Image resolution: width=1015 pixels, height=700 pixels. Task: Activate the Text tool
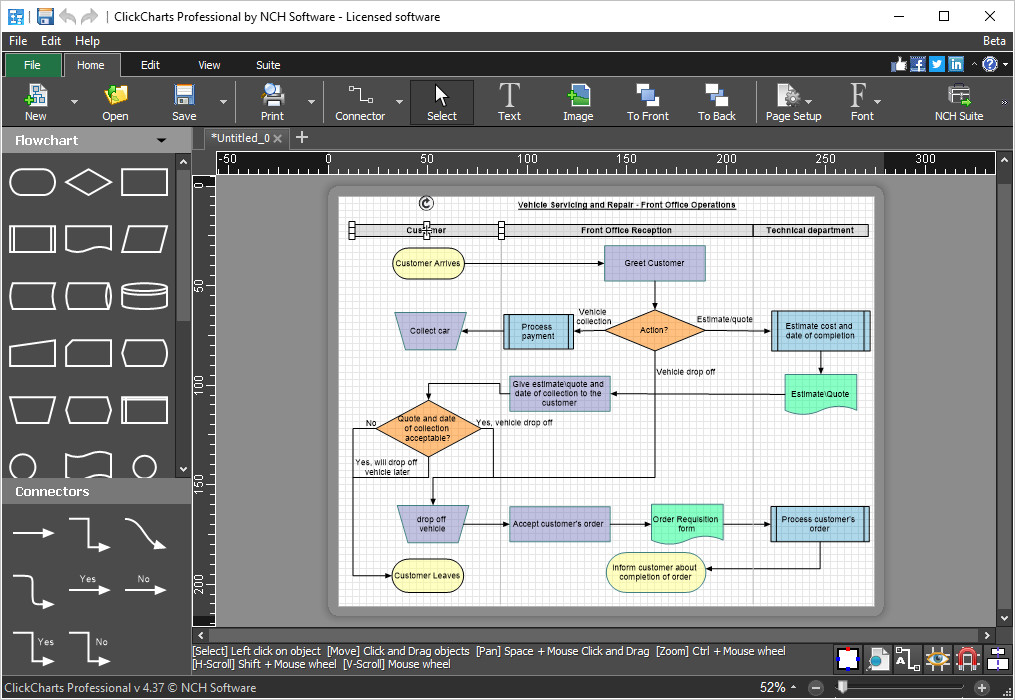click(509, 102)
